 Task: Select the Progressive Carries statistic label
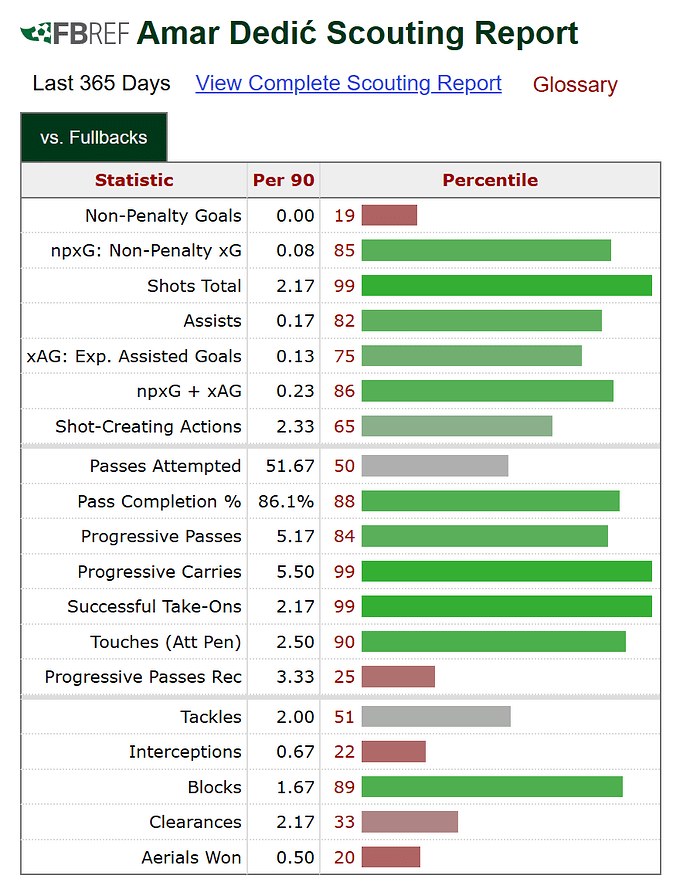point(160,572)
